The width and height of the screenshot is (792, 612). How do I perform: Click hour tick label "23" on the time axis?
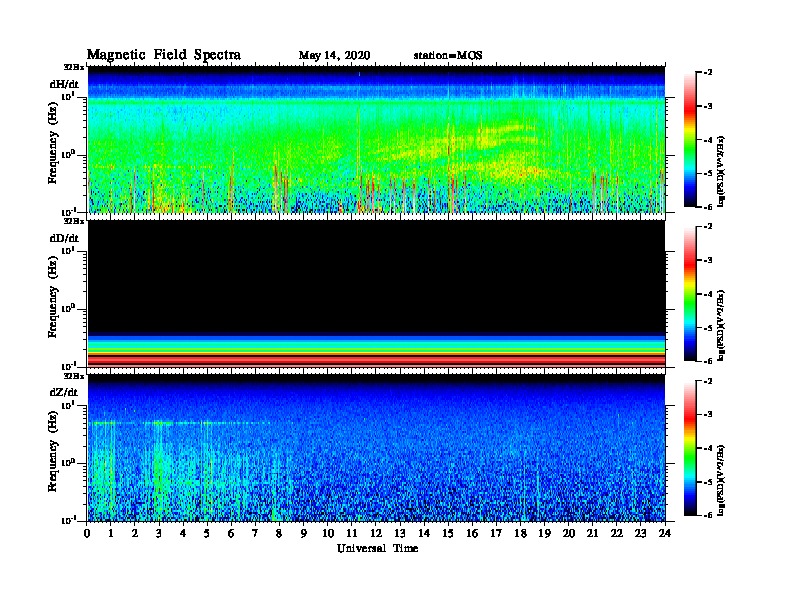click(640, 534)
